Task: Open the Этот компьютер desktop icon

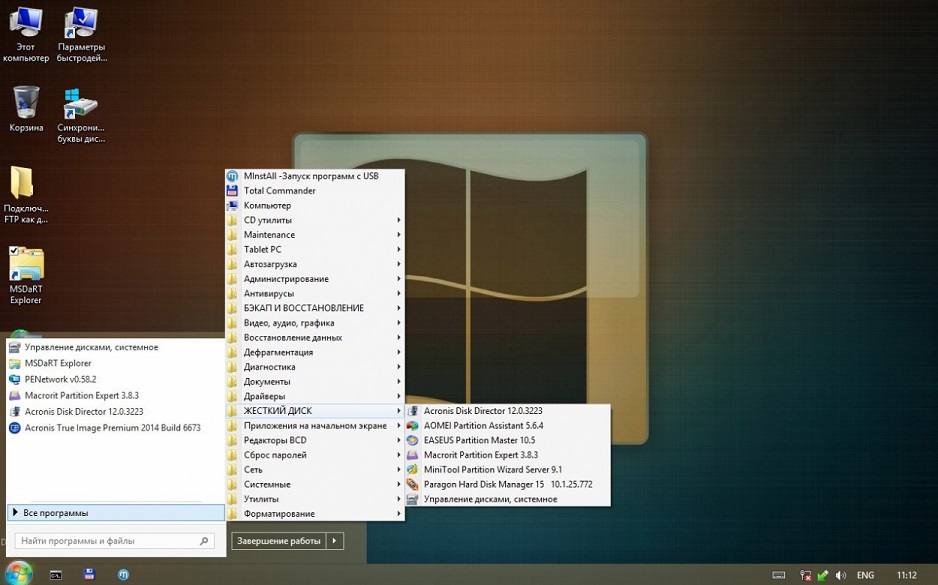Action: coord(26,35)
